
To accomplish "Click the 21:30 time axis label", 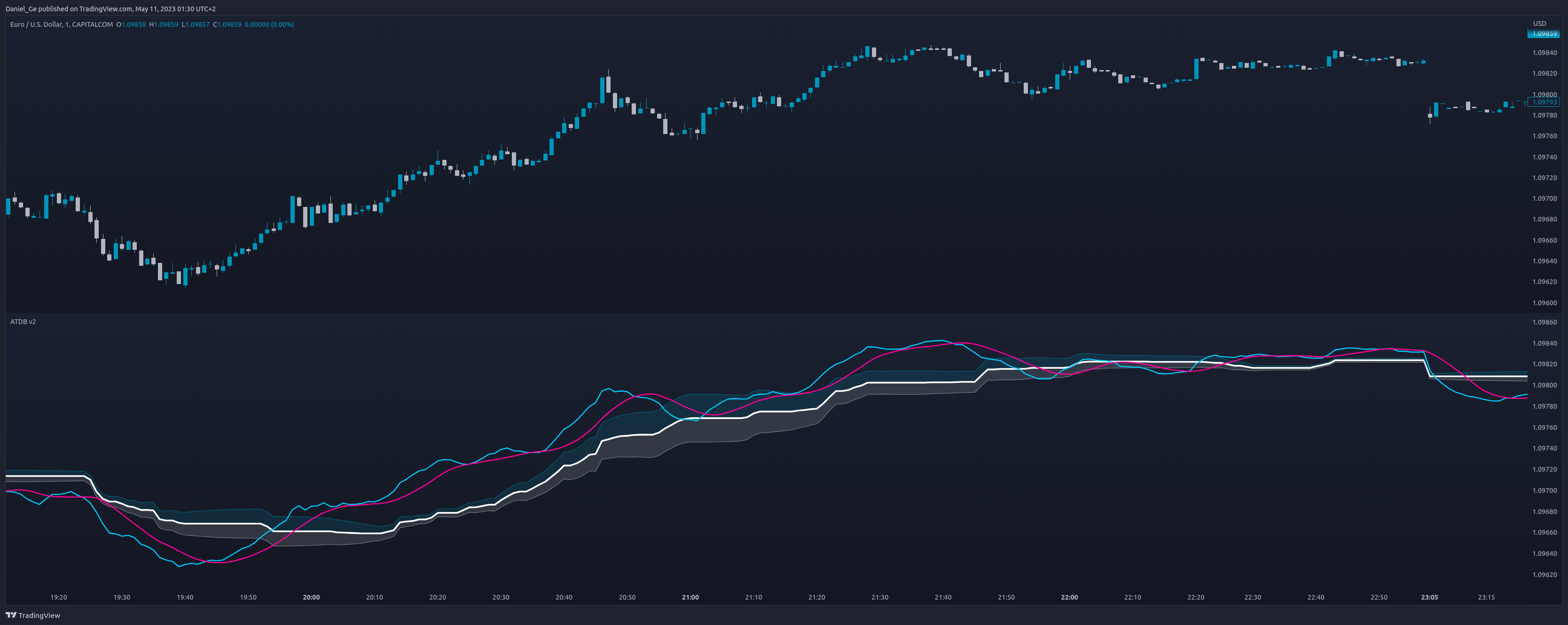I will (x=879, y=598).
